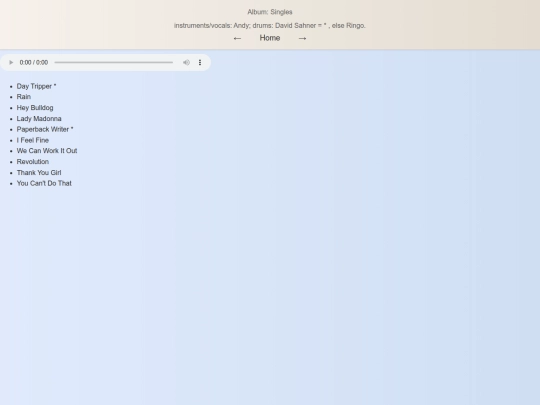Go to previous album with left arrow

point(237,38)
